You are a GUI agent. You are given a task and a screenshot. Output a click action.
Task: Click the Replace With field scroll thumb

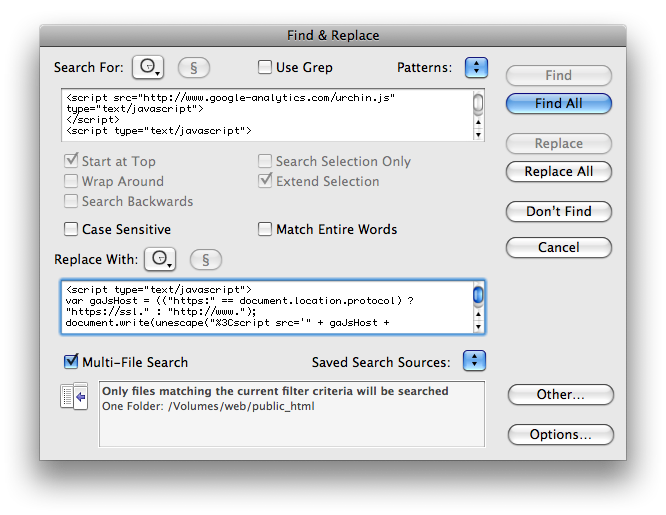pyautogui.click(x=478, y=295)
